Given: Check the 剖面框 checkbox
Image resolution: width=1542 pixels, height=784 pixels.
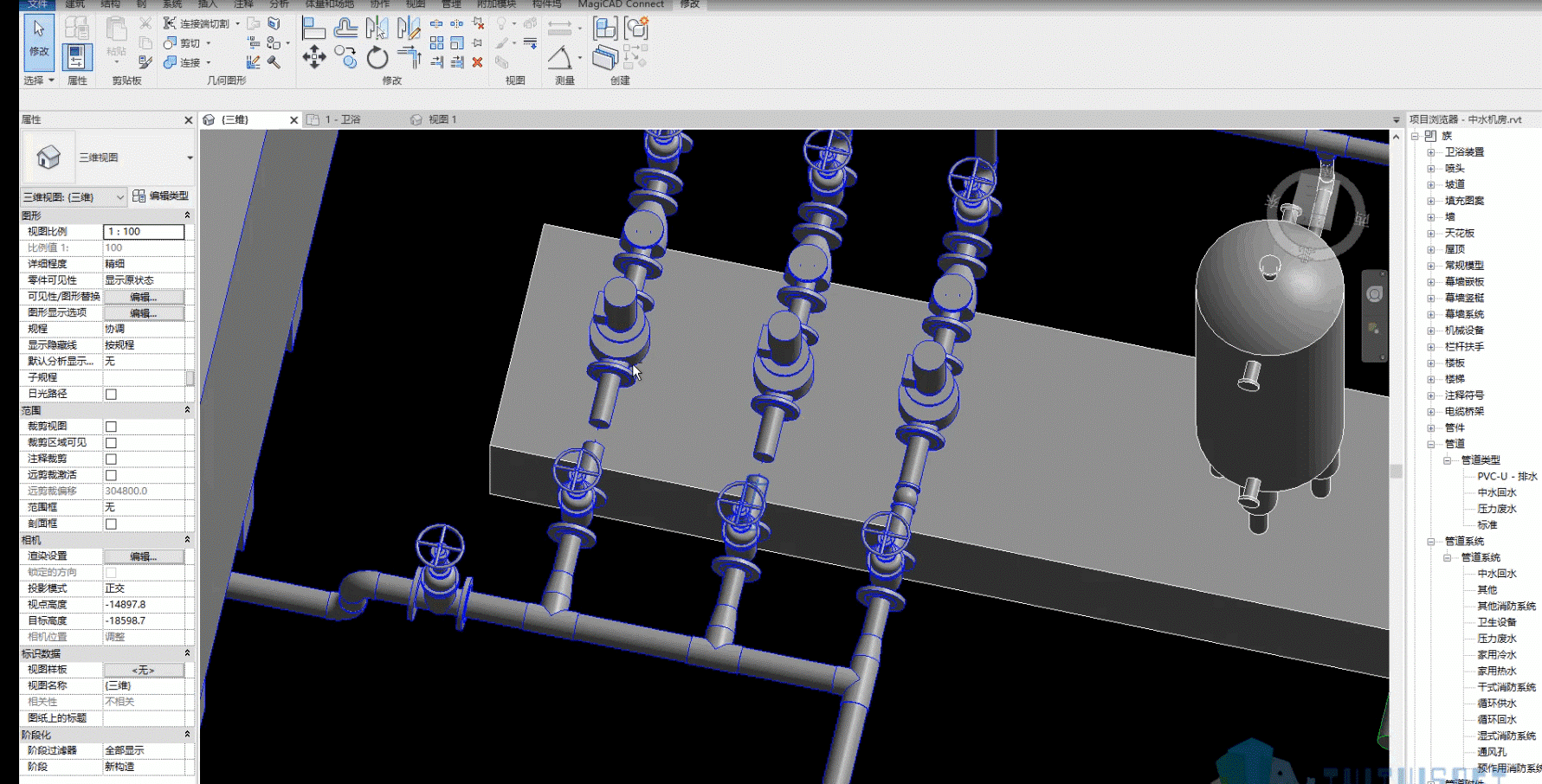Looking at the screenshot, I should tap(111, 524).
